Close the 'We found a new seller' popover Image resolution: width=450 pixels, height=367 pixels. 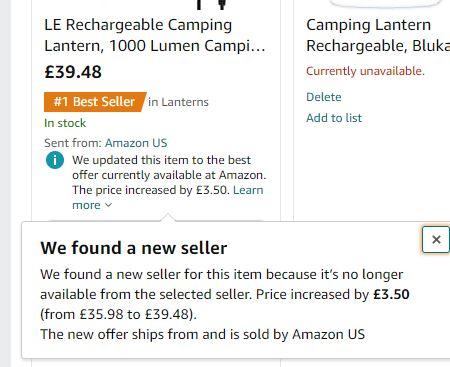[x=436, y=239]
